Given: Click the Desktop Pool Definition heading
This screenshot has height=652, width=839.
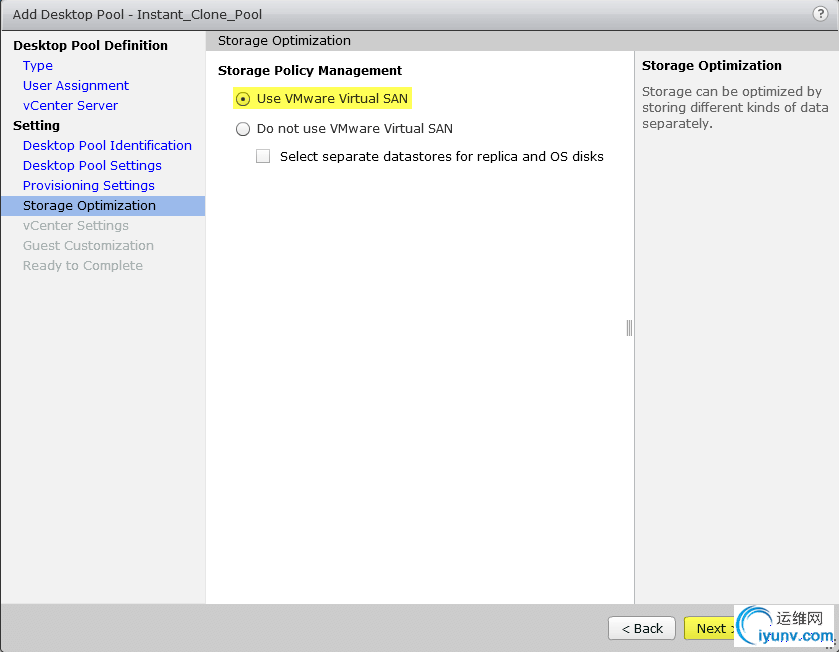Looking at the screenshot, I should [90, 45].
